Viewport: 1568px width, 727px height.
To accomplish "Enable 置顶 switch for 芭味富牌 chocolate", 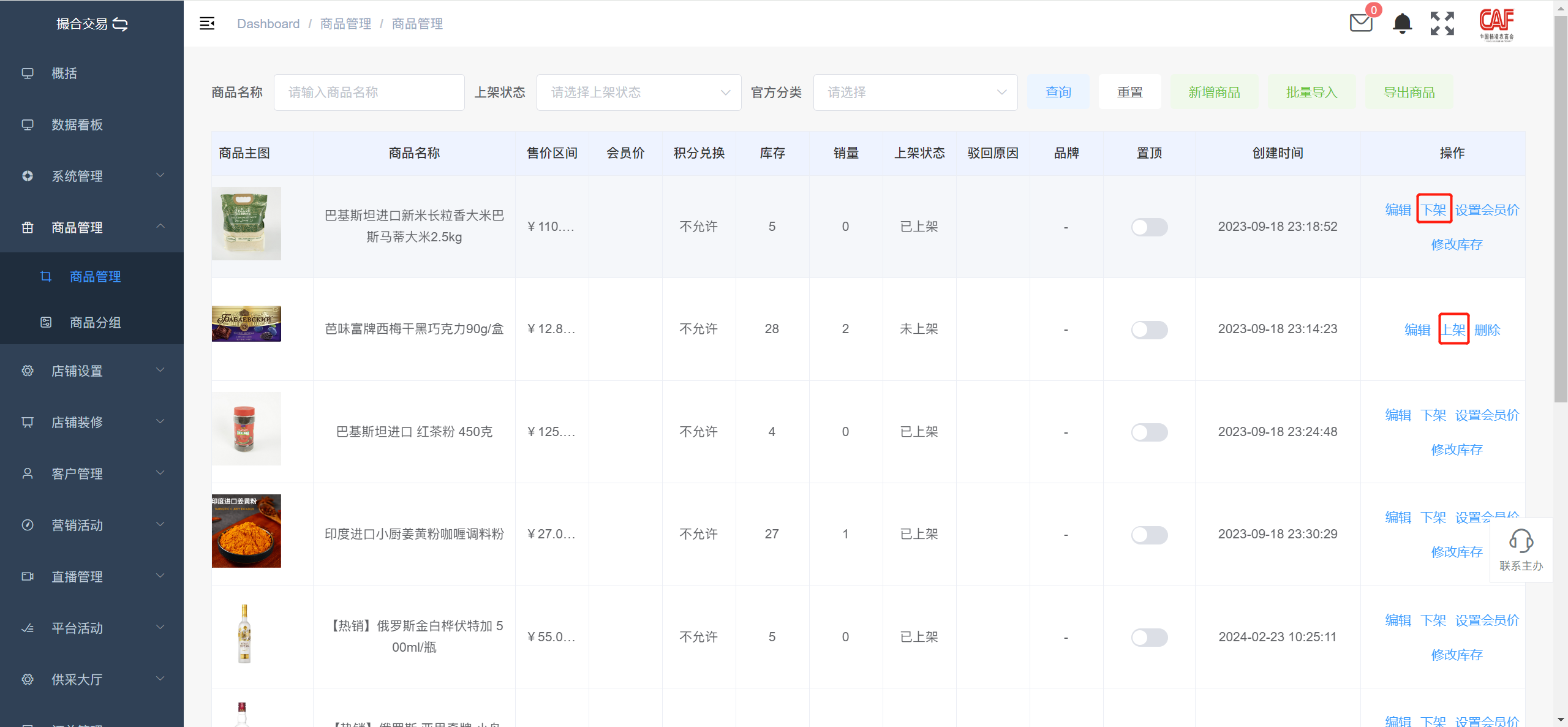I will (1149, 330).
